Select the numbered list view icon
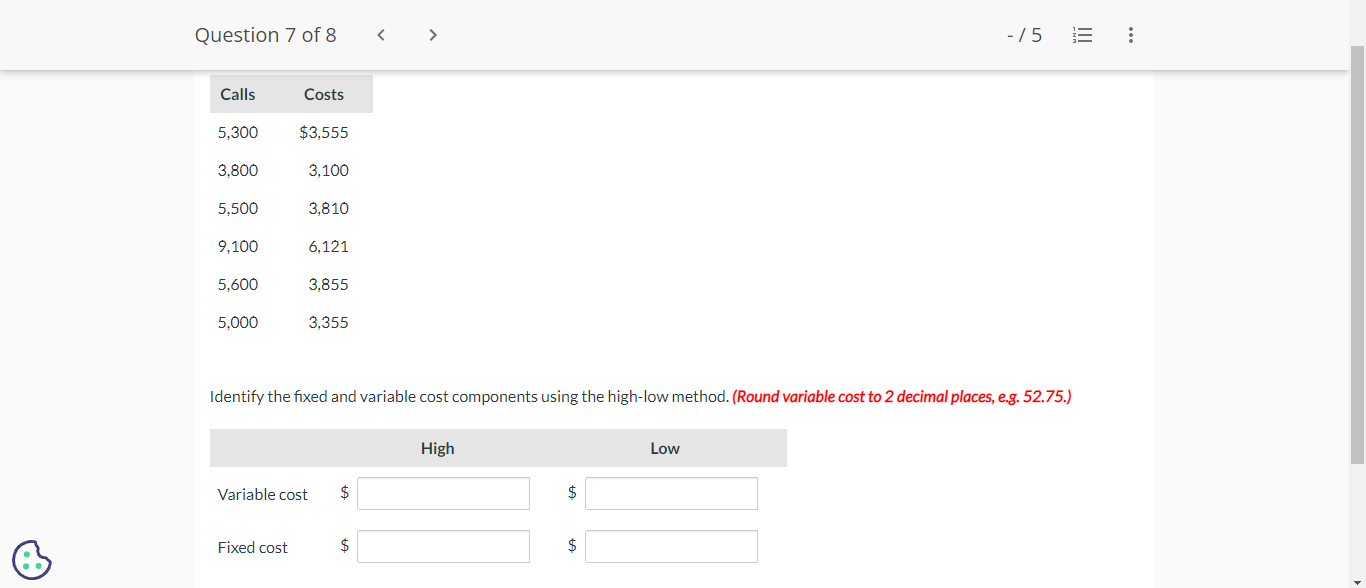1366x588 pixels. click(1083, 34)
